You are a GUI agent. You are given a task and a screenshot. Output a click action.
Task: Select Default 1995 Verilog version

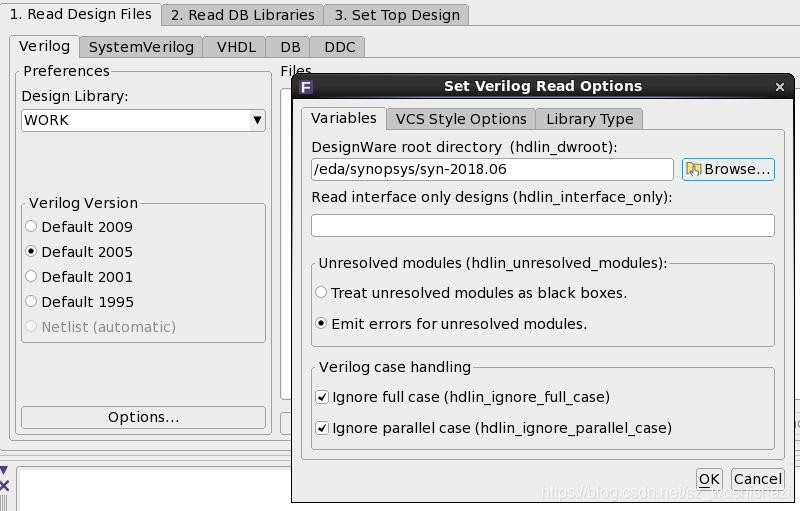(x=32, y=302)
